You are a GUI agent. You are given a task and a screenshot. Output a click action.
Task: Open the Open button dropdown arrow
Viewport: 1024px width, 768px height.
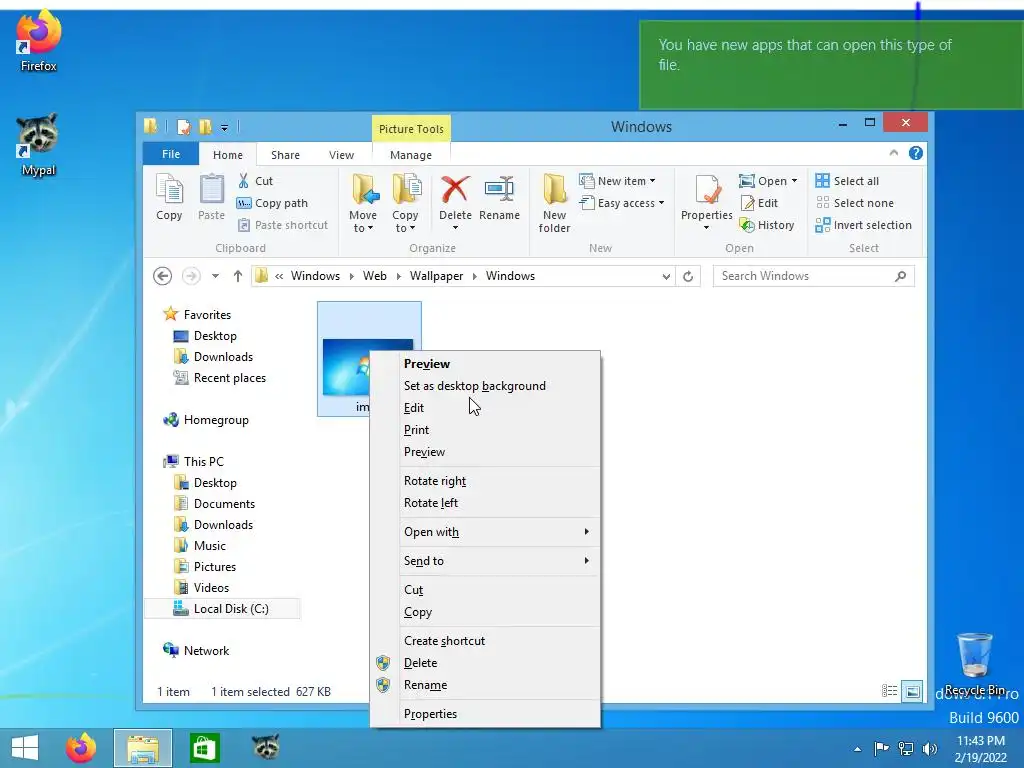[x=794, y=181]
